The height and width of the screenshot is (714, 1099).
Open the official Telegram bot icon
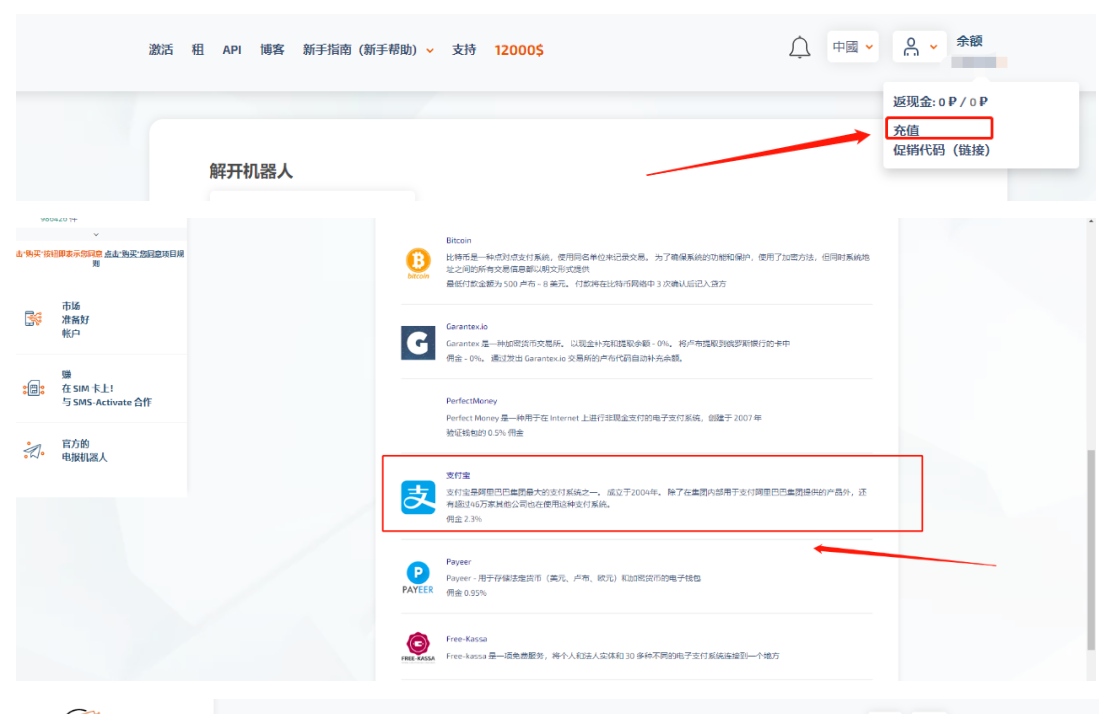[33, 451]
